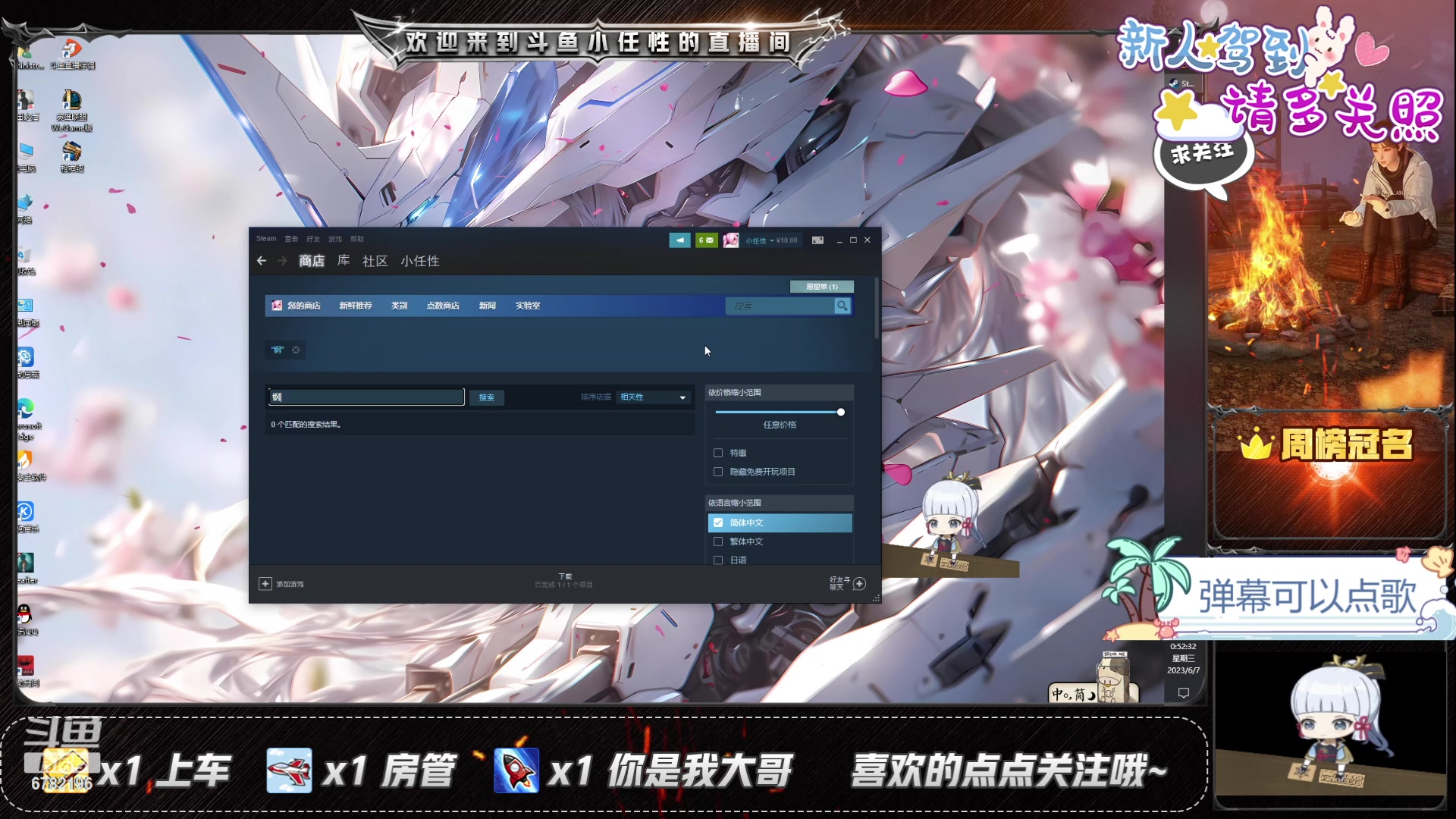
Task: Open the 类别 categories submenu
Action: [x=400, y=306]
